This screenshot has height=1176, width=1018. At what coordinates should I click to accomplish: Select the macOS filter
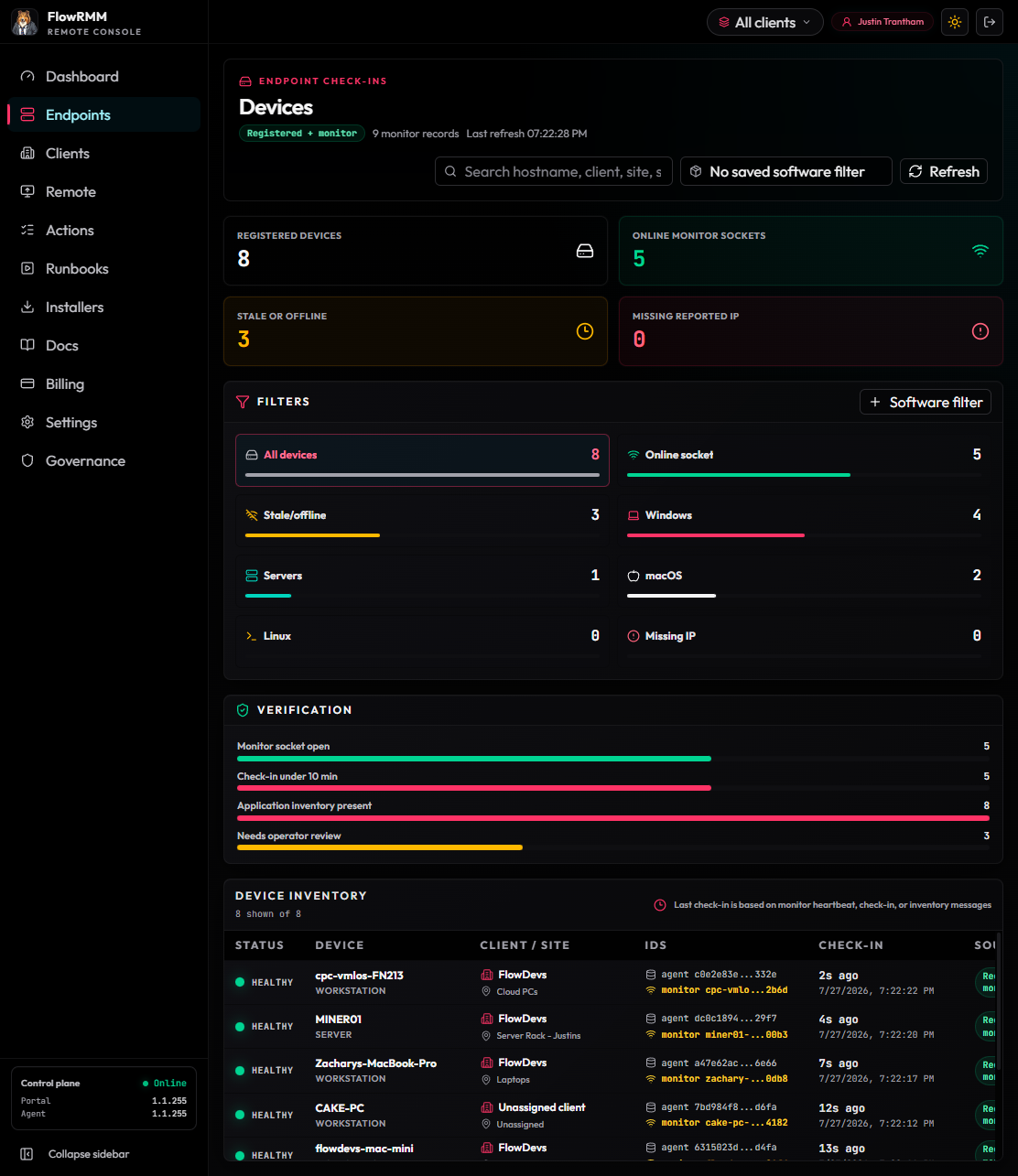click(x=804, y=580)
